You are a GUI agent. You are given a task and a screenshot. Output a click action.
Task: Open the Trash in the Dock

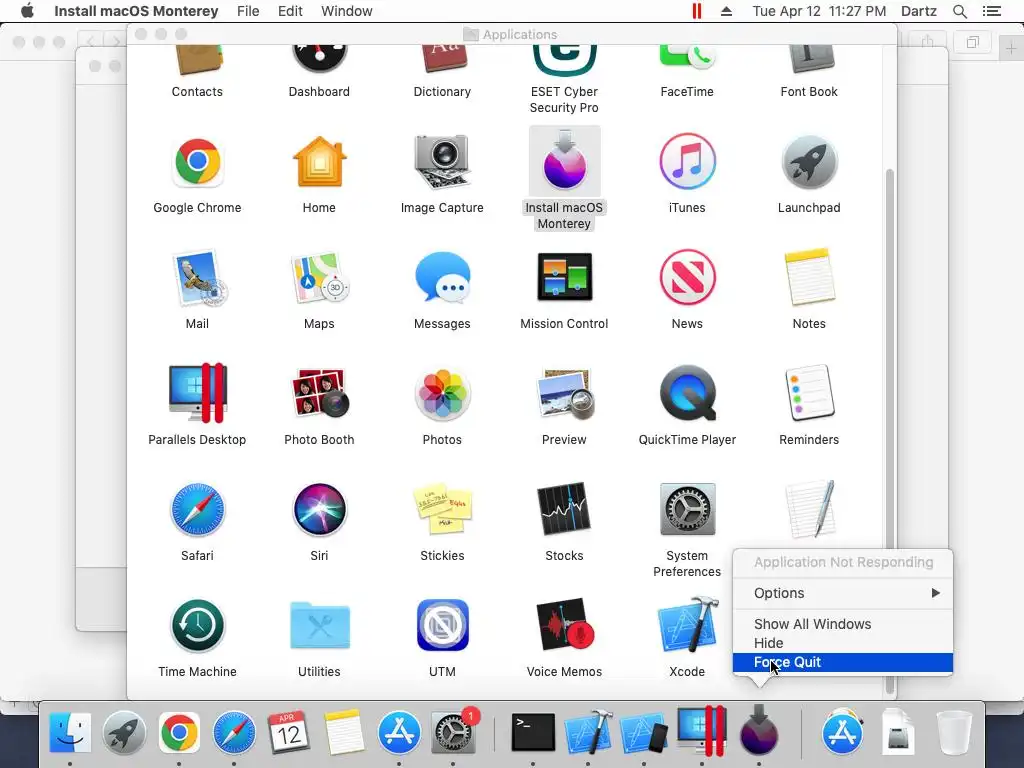pos(954,733)
